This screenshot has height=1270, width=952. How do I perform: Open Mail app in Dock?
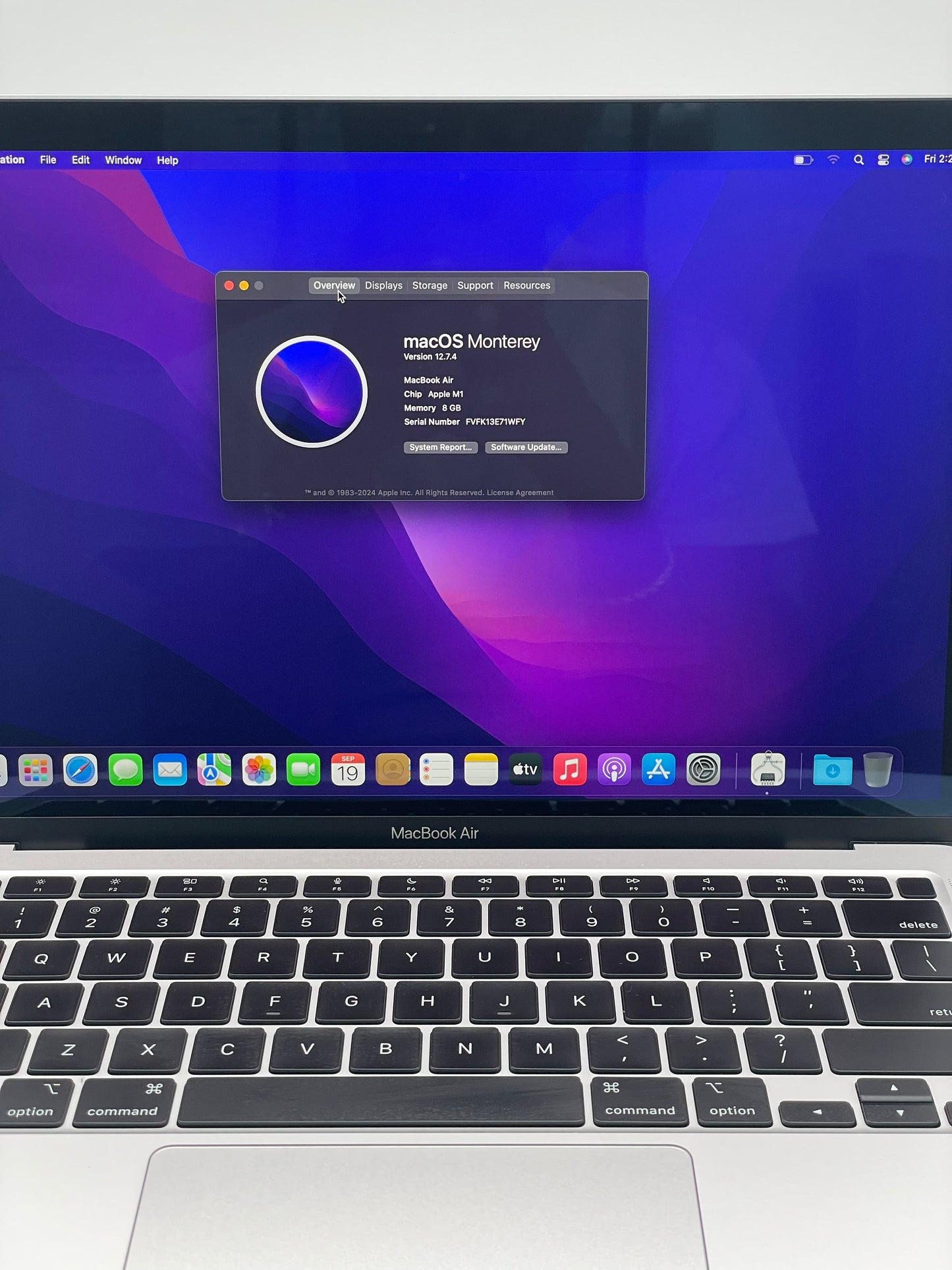(x=170, y=770)
